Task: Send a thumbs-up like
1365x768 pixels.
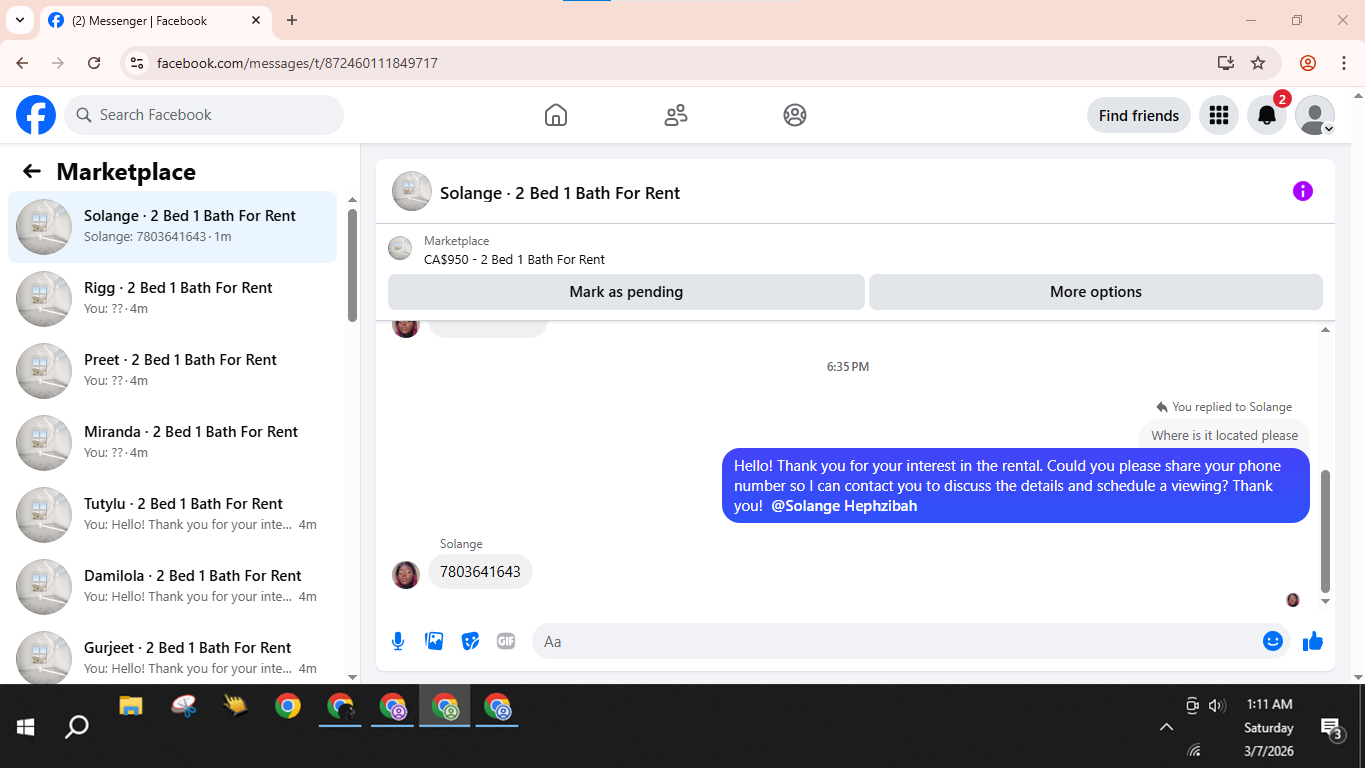Action: point(1312,641)
